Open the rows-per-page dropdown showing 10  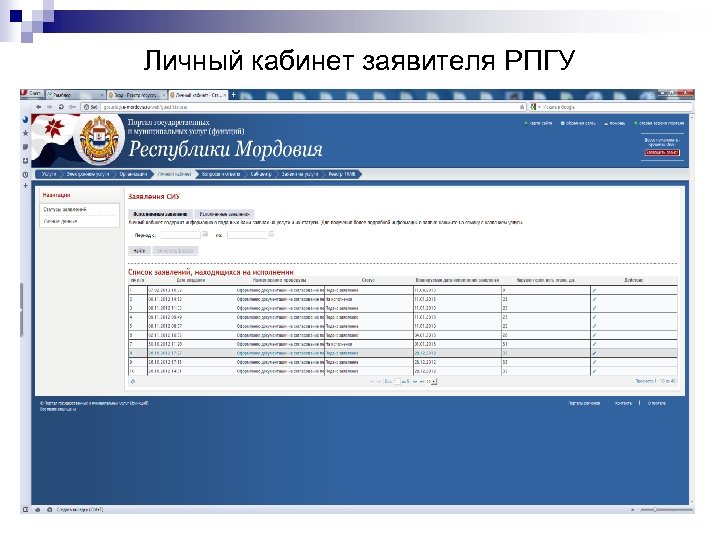pos(431,382)
